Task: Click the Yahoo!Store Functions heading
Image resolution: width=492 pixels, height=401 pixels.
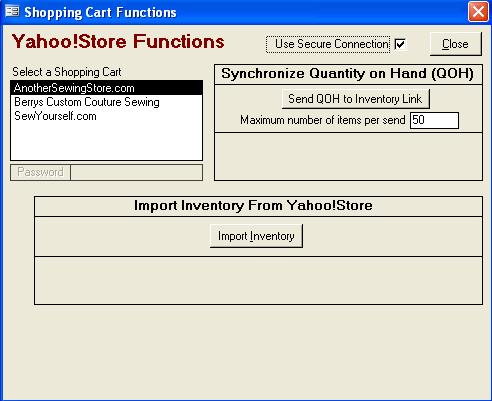Action: 118,42
